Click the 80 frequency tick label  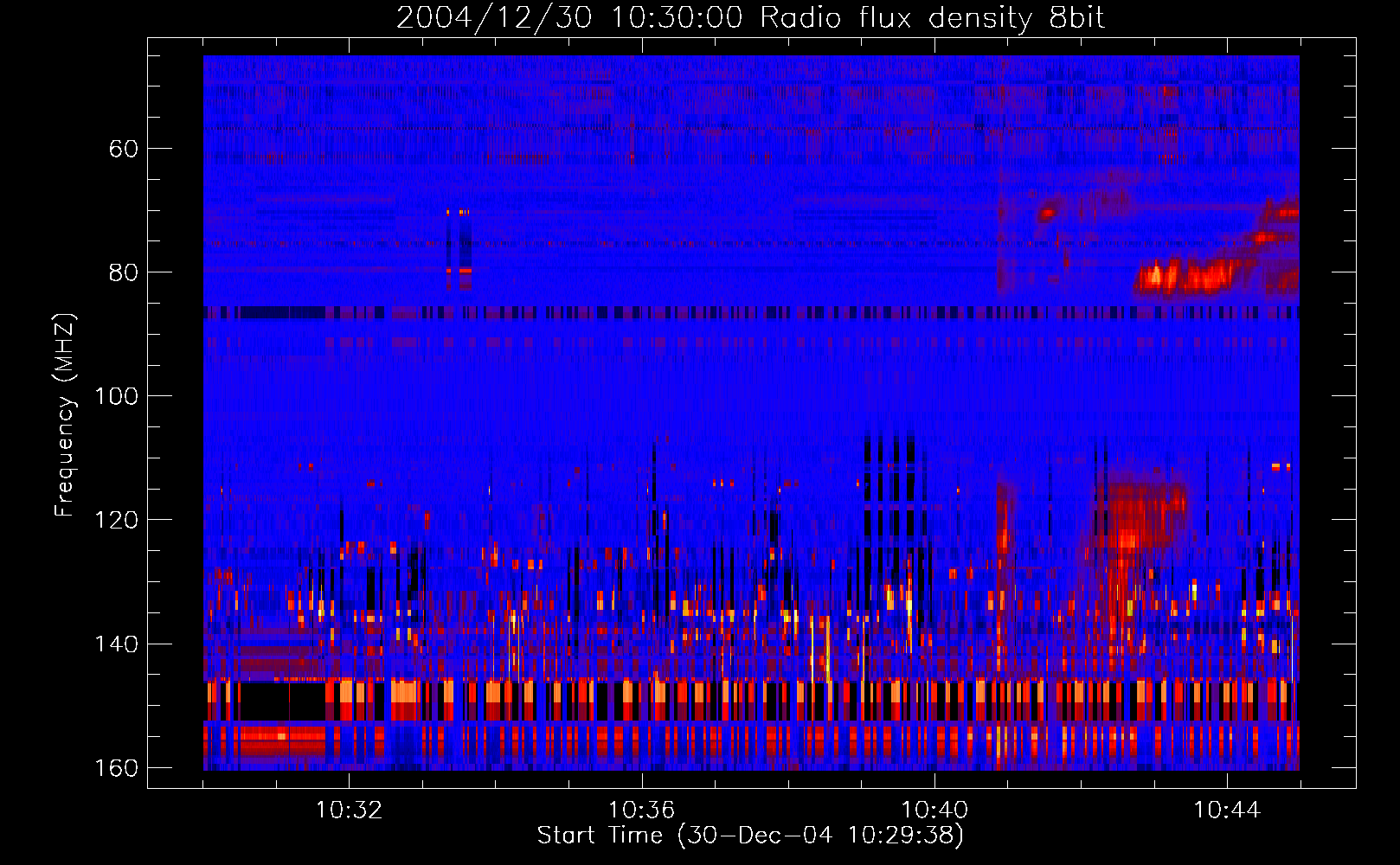[124, 272]
